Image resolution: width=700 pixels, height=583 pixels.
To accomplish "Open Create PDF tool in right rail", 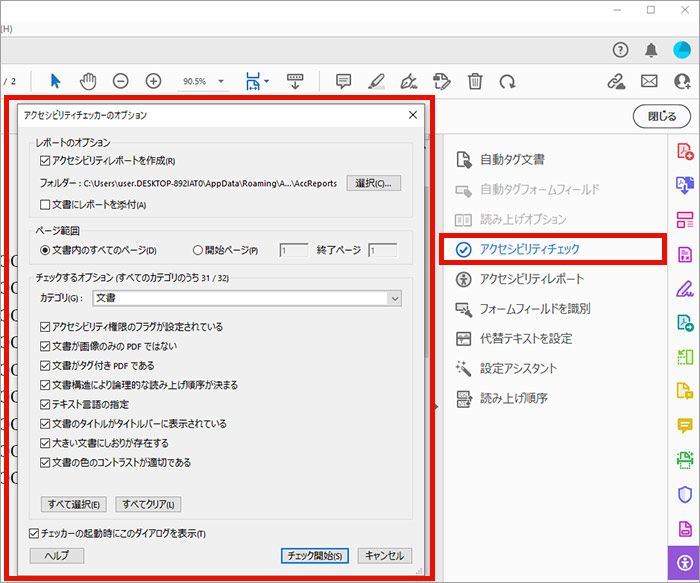I will click(x=685, y=151).
